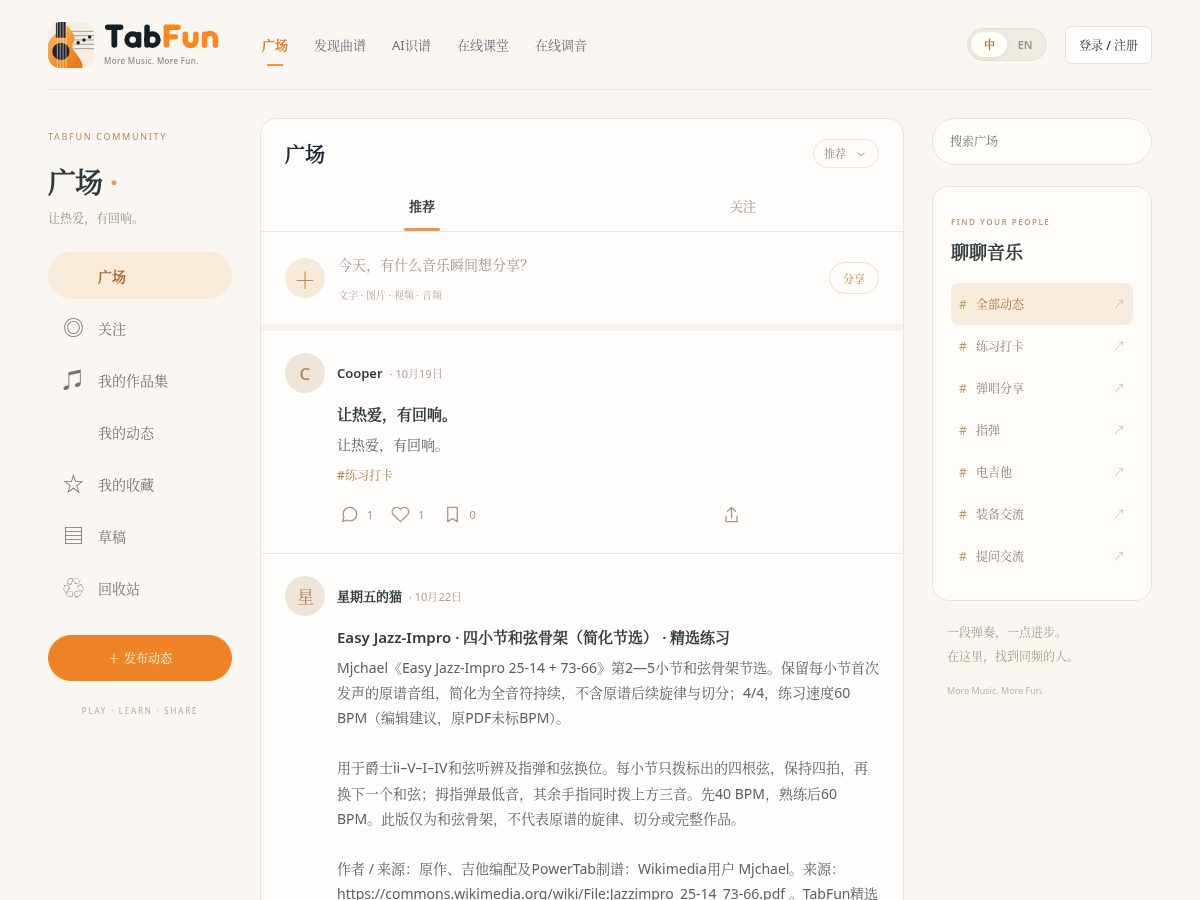
Task: Select the 关注 feed tab
Action: pyautogui.click(x=743, y=207)
